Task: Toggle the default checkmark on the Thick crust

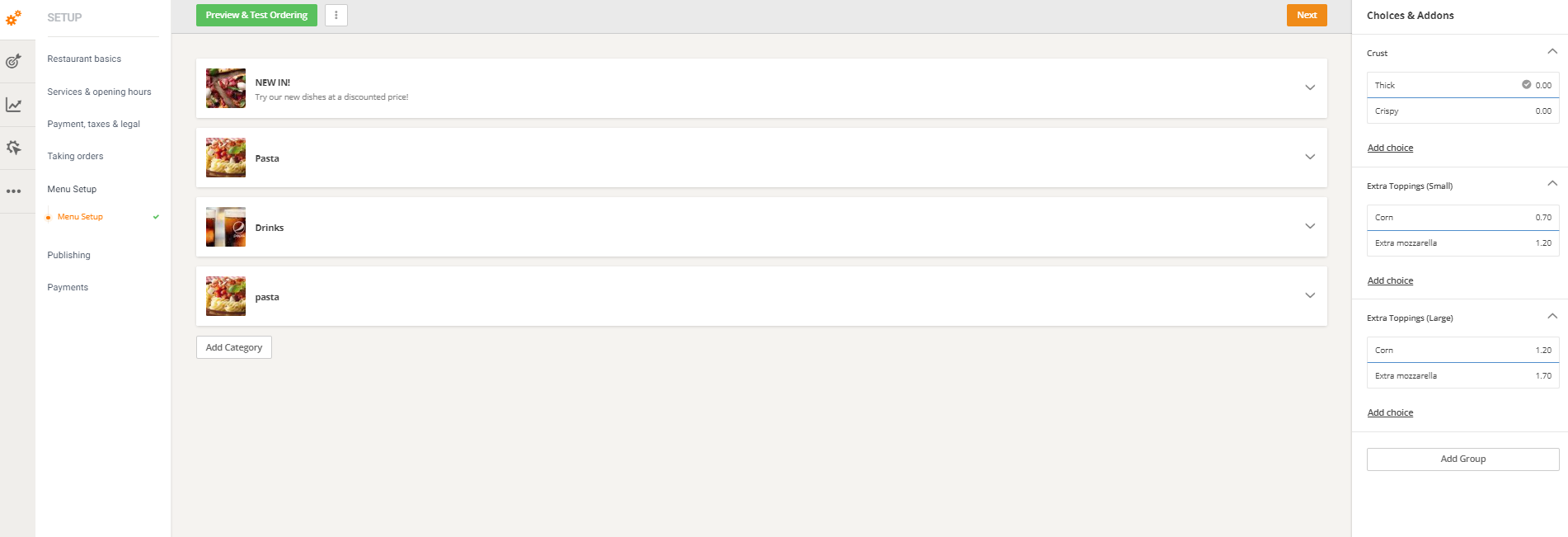Action: click(x=1527, y=84)
